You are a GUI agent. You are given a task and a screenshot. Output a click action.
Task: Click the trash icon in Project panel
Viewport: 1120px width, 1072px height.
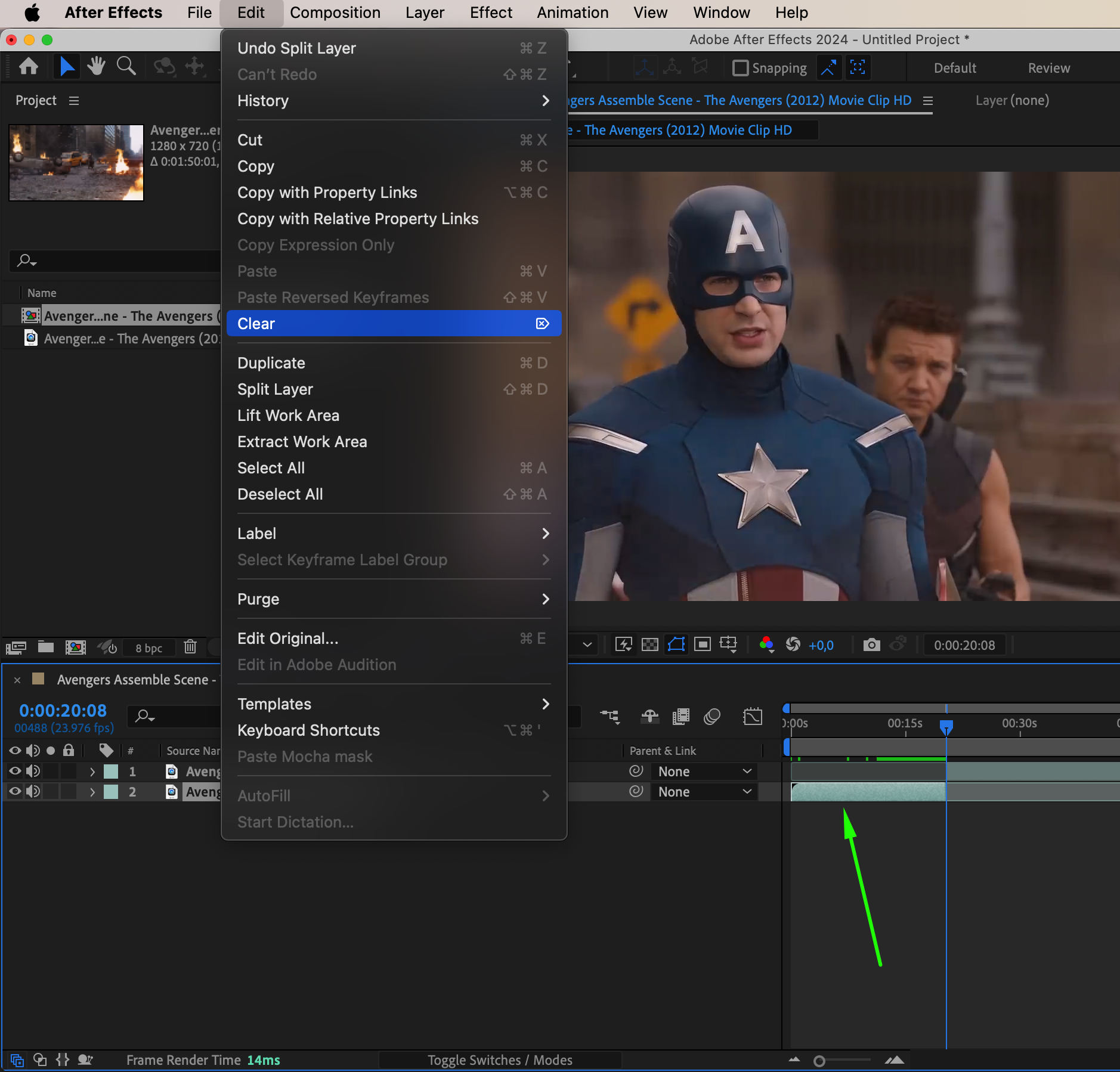tap(190, 647)
